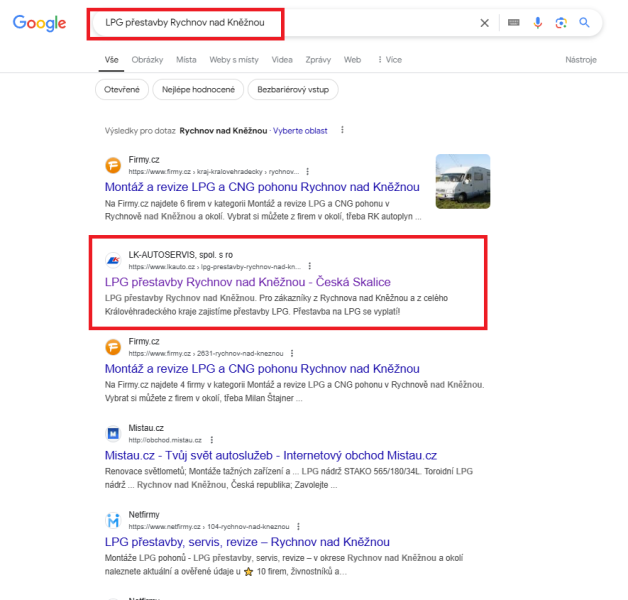
Task: Open options dots next to Vyberte oblast
Action: [342, 130]
